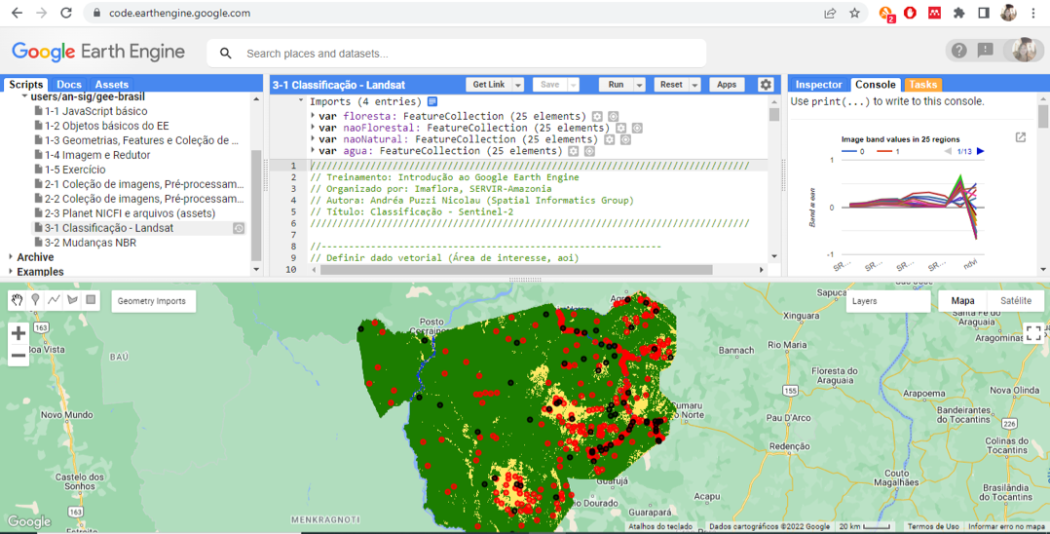Toggle the browser side panel

[983, 13]
